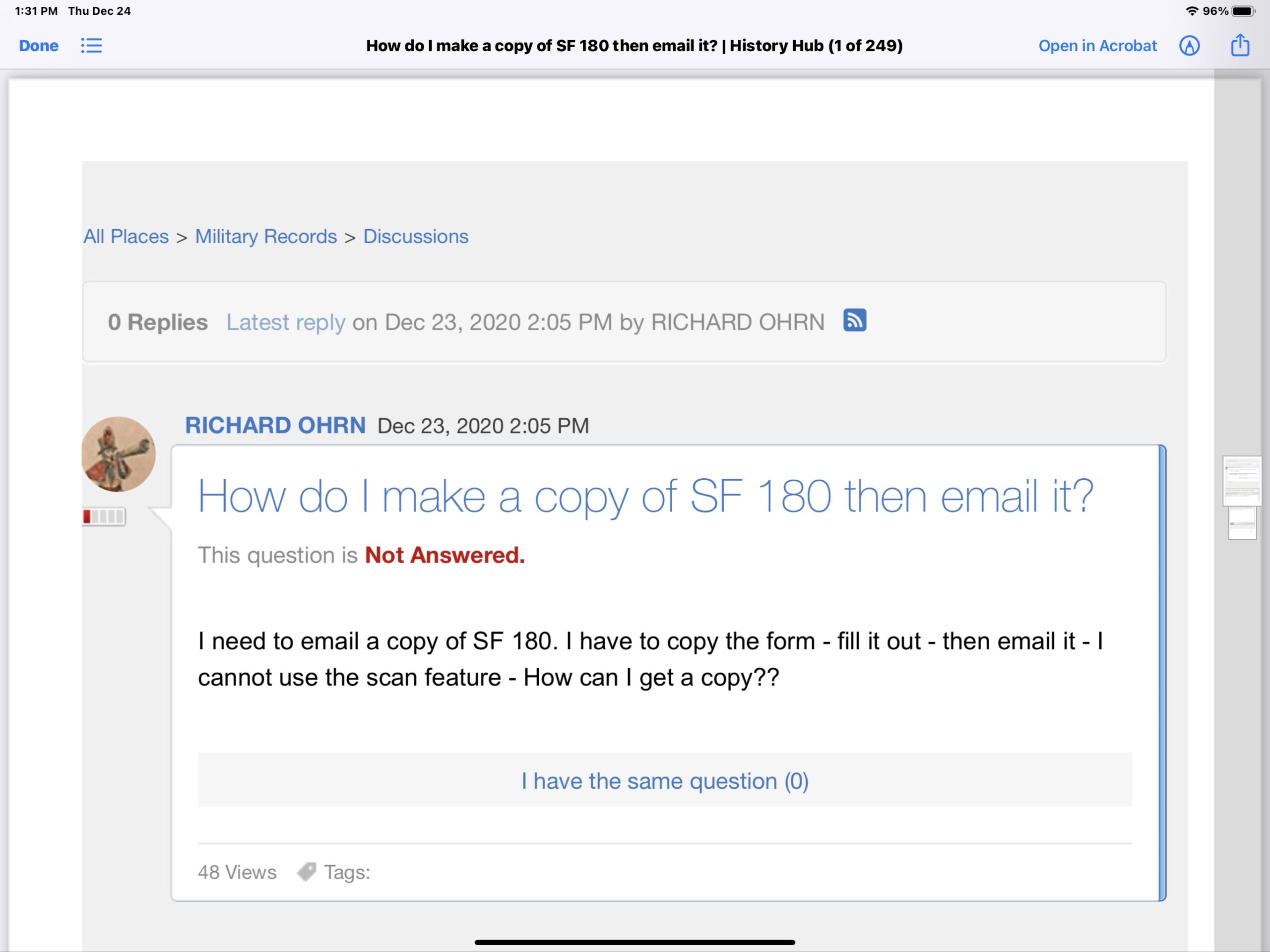Open the thumbnail list view in the toolbar

(92, 46)
